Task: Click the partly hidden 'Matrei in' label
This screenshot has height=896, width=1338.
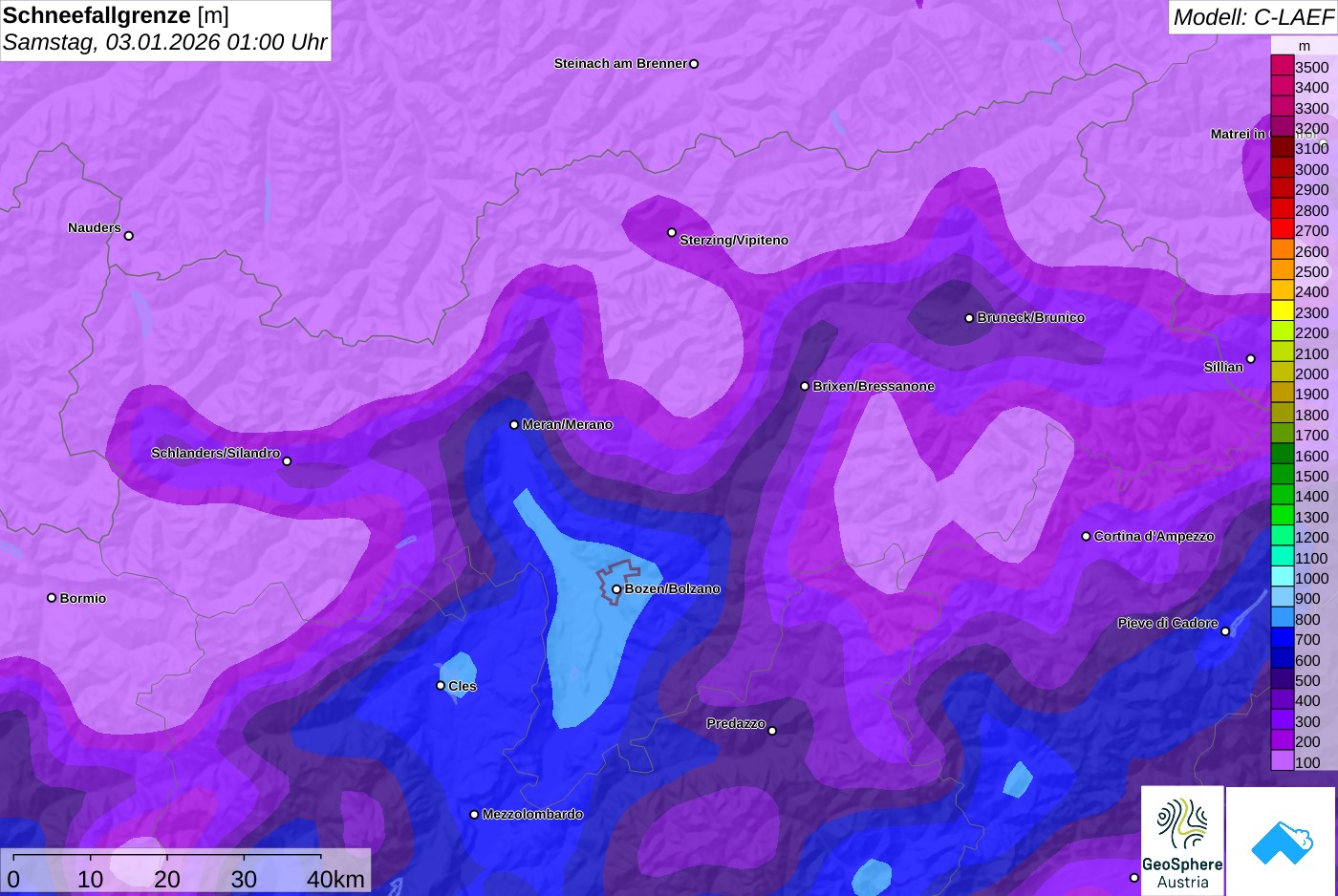Action: point(1239,134)
